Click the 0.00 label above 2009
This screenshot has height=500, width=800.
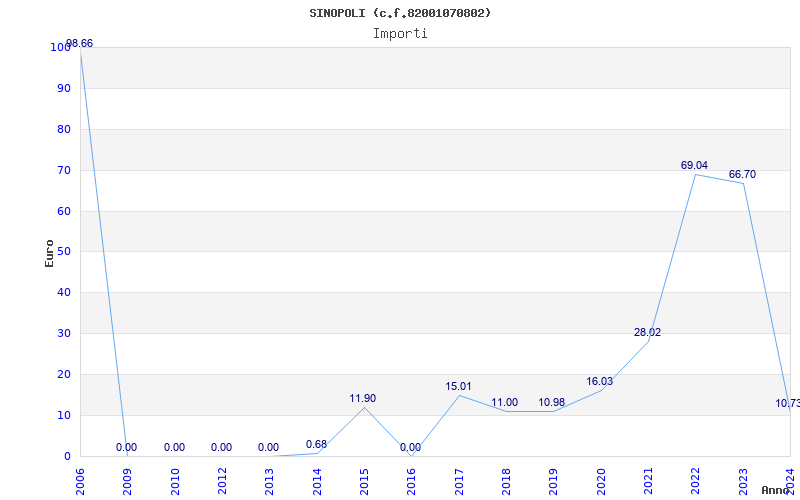click(x=127, y=447)
